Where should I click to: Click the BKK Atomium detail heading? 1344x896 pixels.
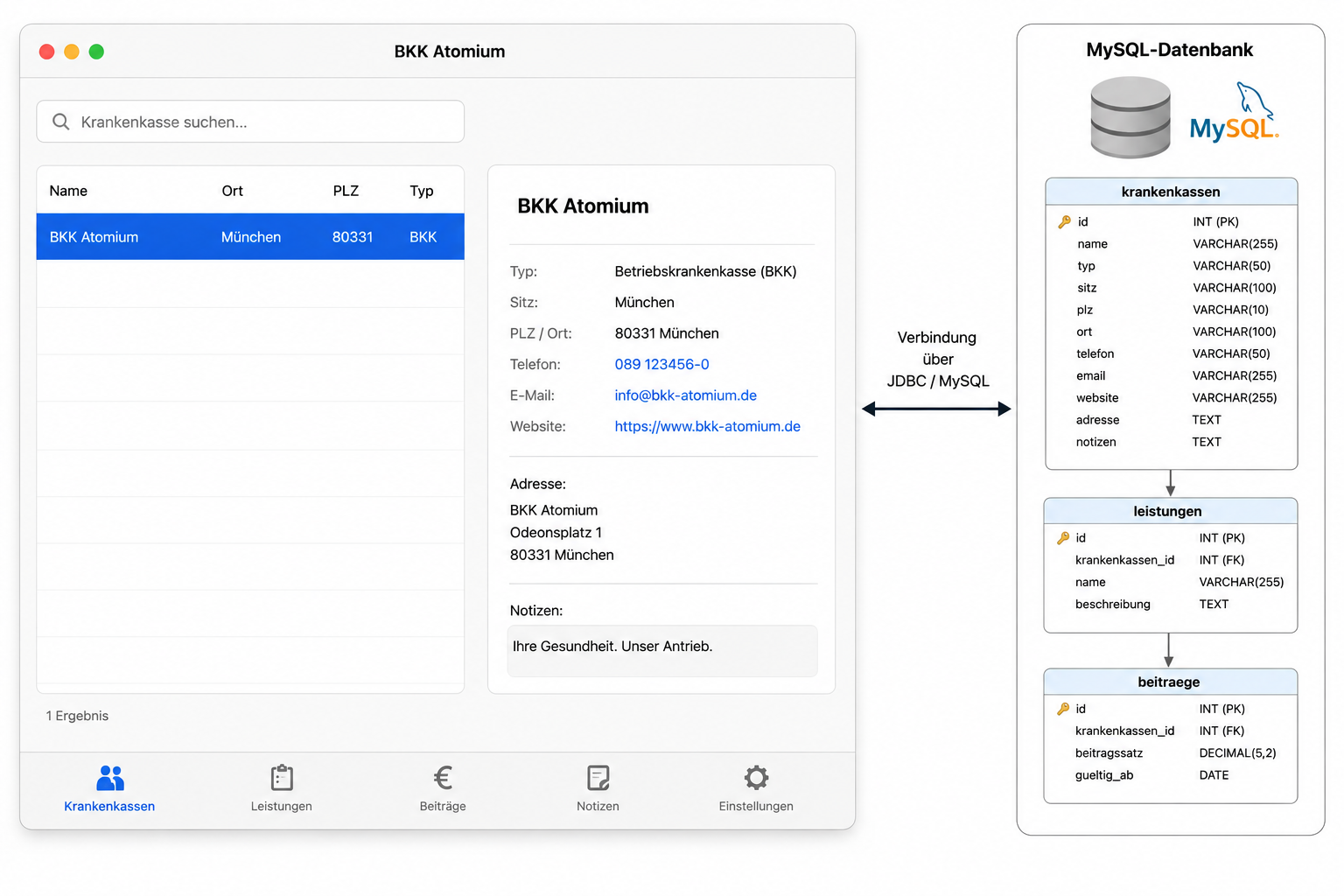(583, 206)
